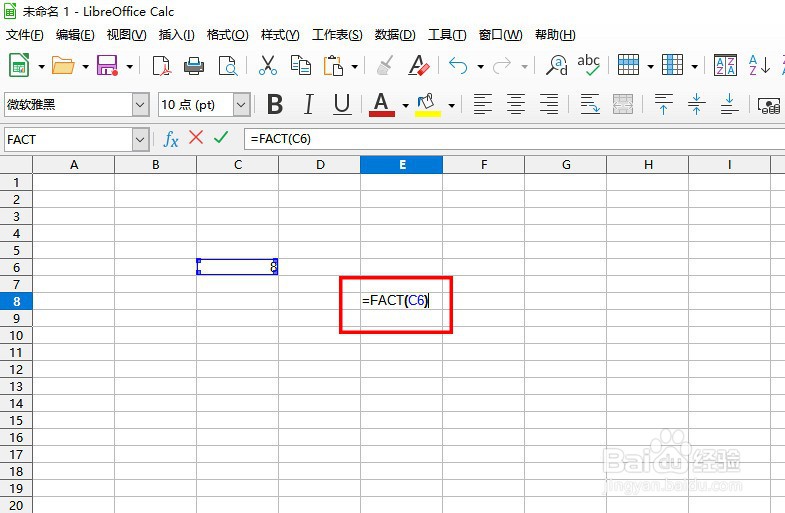Click the Cut scissors icon
785x513 pixels.
tap(268, 65)
